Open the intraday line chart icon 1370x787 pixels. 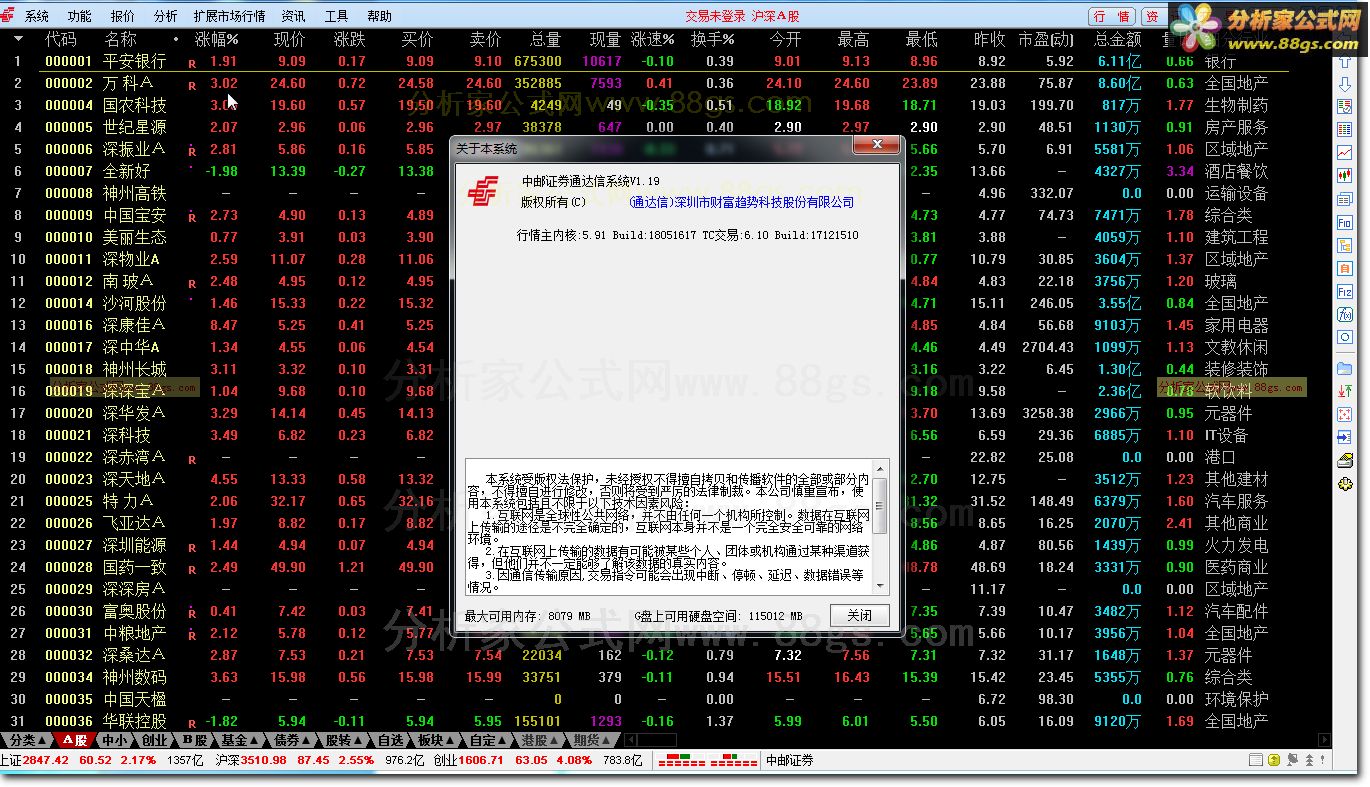tap(1344, 152)
